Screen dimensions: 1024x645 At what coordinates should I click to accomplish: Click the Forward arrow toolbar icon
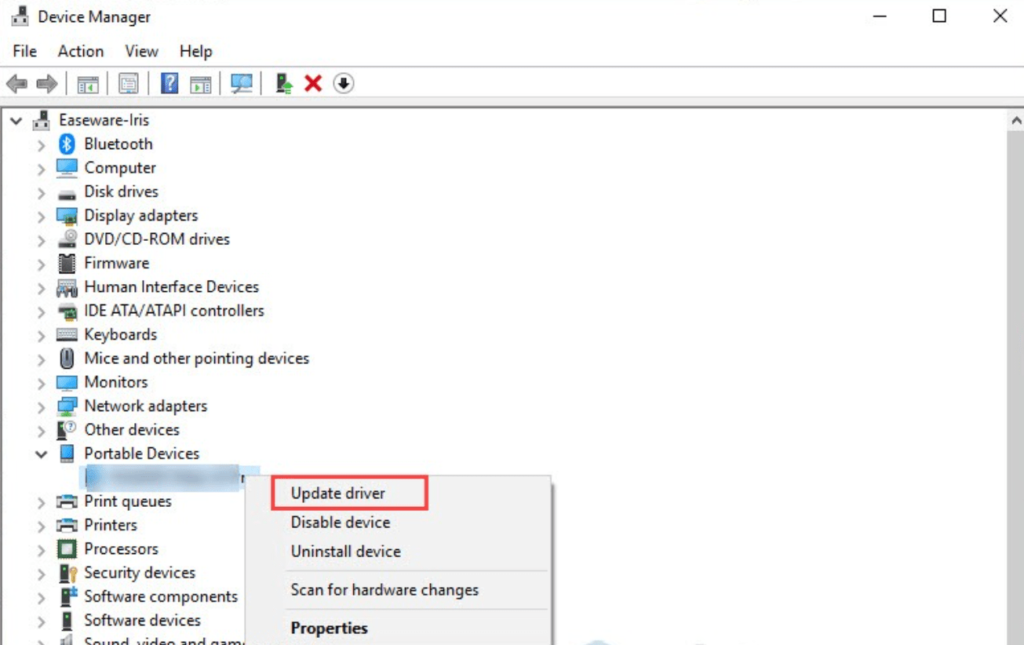pos(46,84)
